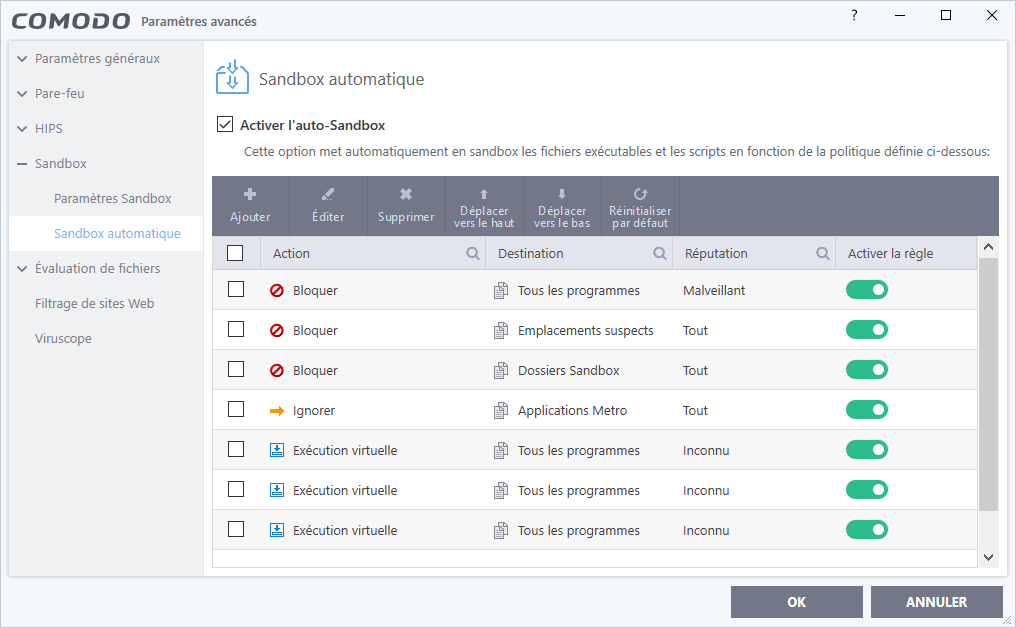Click file icon beside Applications Metro

point(501,411)
